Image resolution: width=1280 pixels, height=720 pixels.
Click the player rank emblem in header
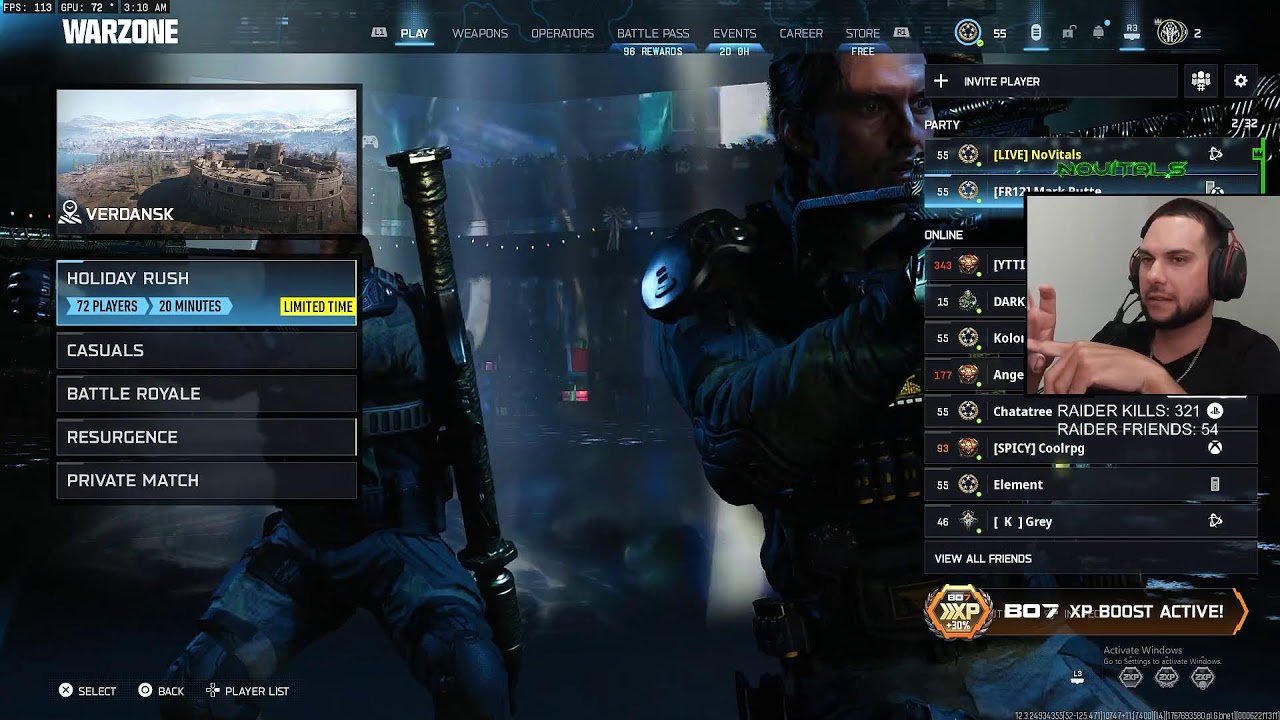click(967, 33)
